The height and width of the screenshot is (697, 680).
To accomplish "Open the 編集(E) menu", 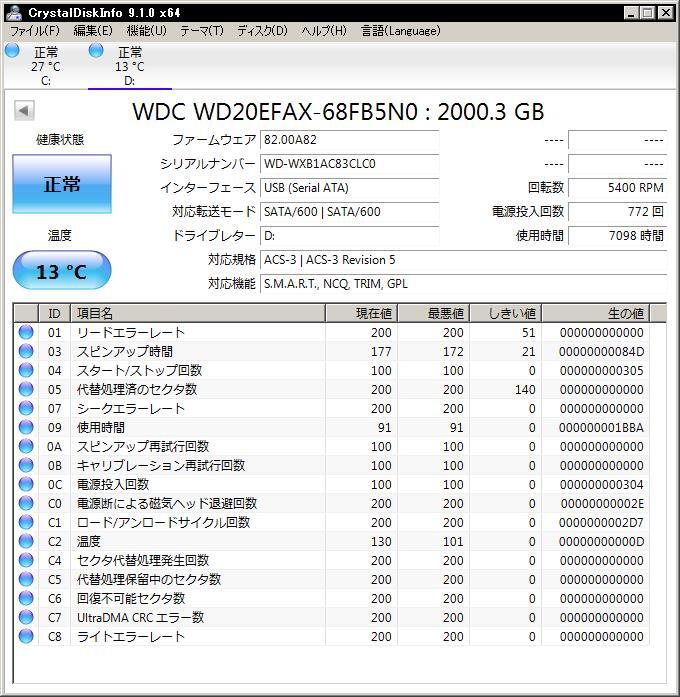I will point(93,31).
